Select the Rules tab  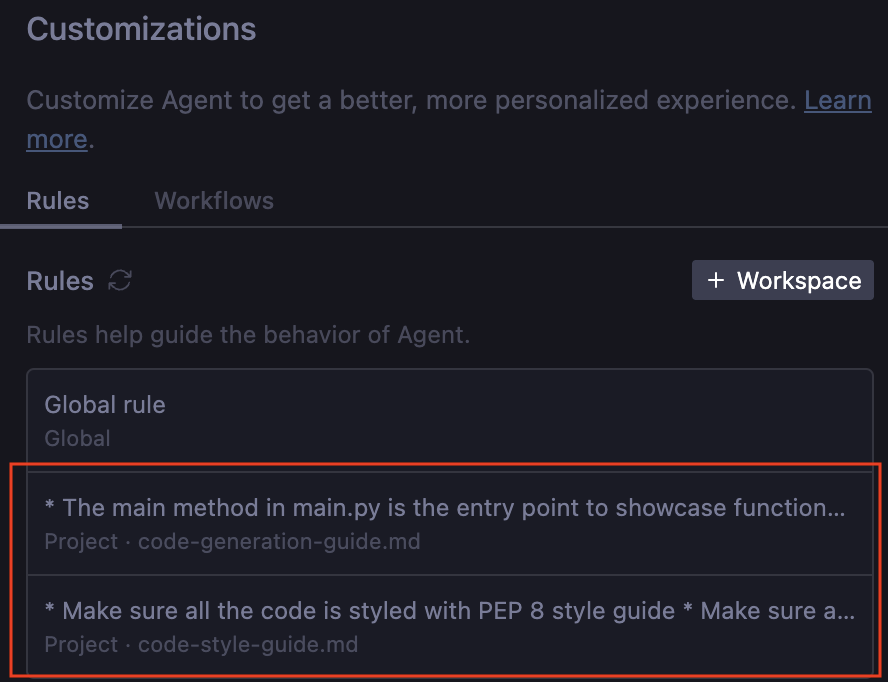(58, 201)
